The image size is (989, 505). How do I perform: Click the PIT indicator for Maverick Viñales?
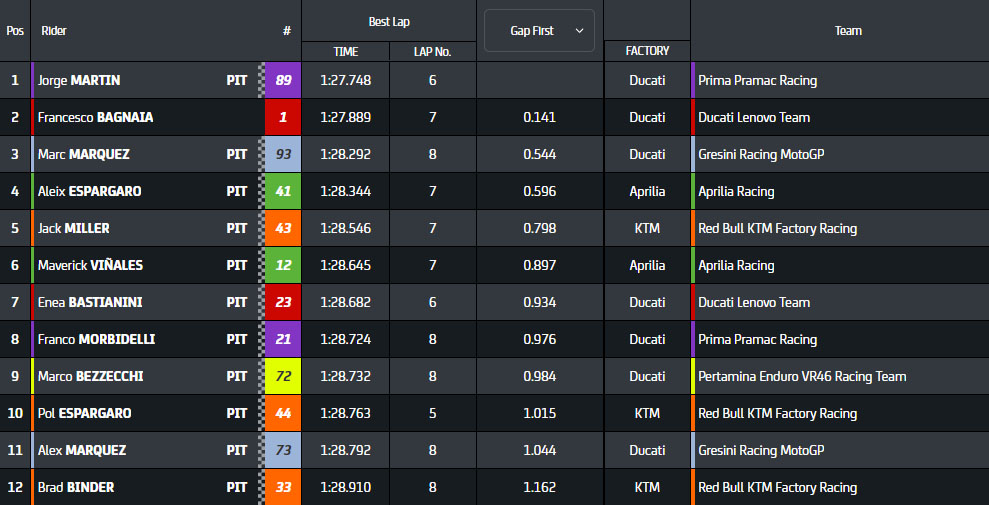237,265
